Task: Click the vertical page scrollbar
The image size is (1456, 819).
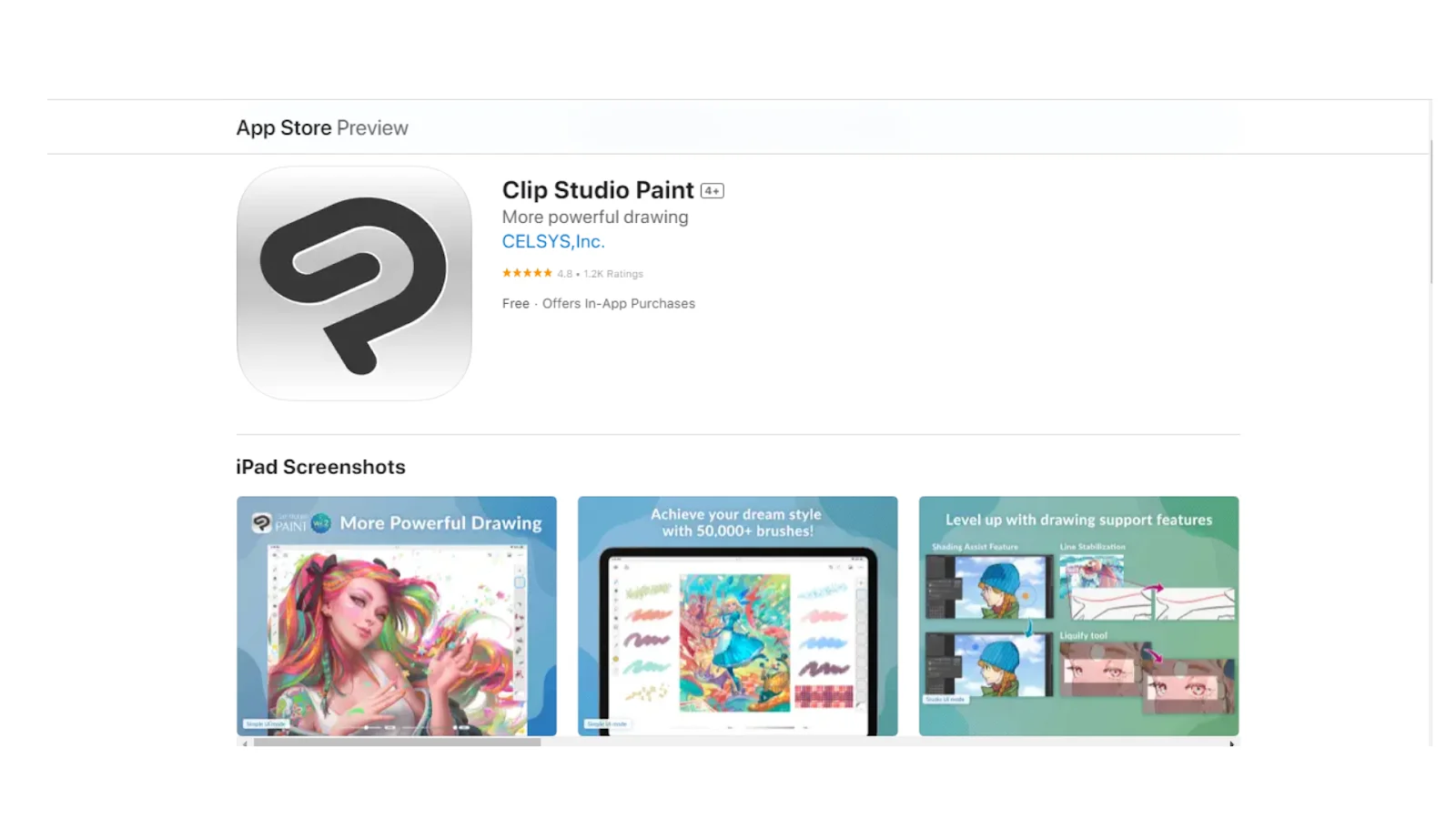Action: [1431, 211]
